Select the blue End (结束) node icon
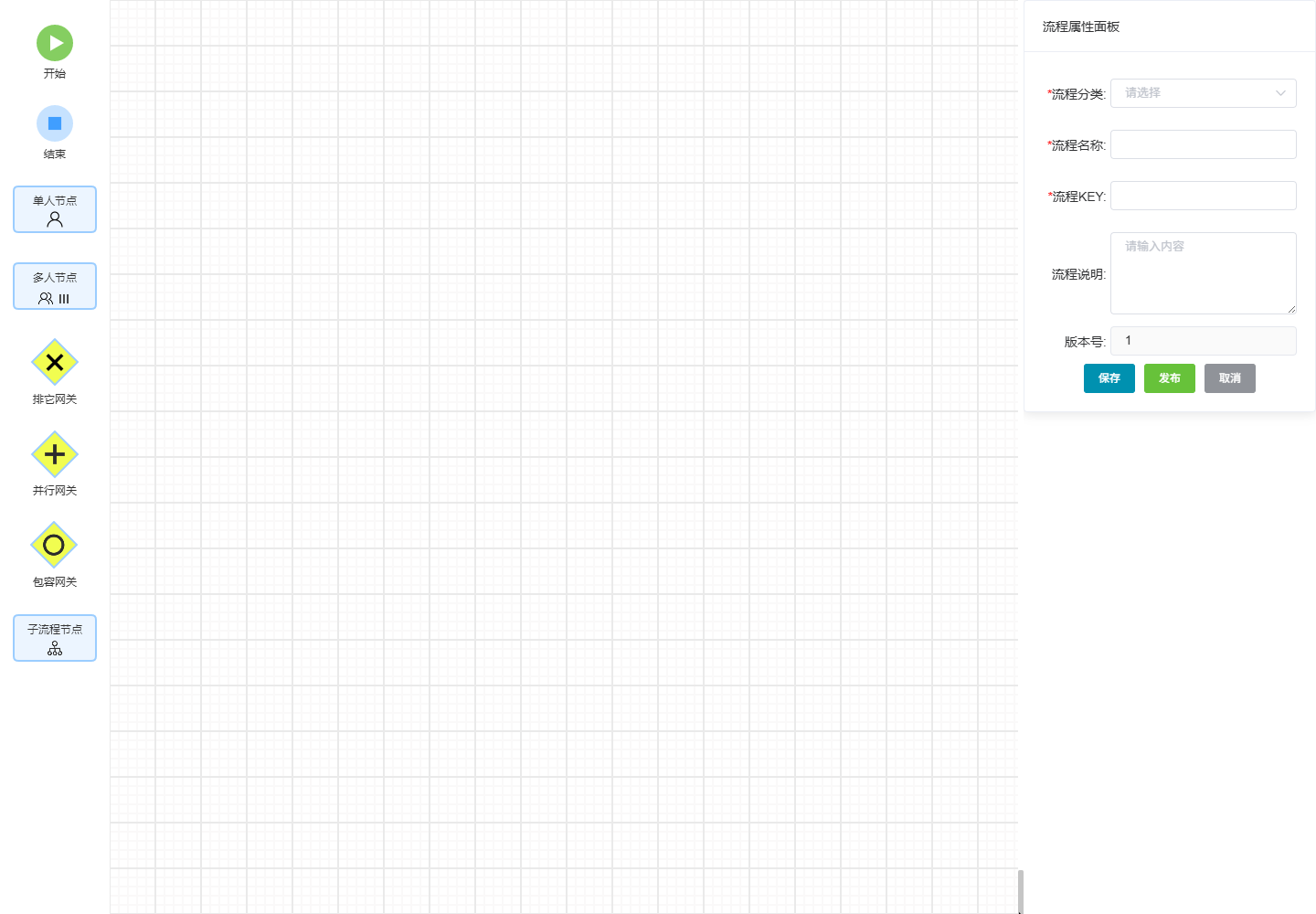 tap(55, 123)
